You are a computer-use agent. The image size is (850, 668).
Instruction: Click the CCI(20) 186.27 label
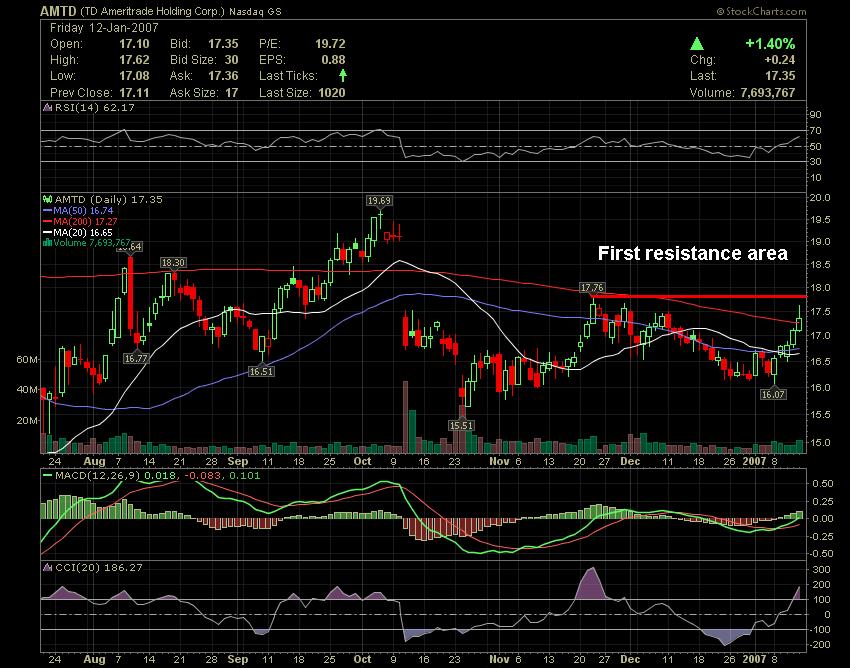point(99,567)
